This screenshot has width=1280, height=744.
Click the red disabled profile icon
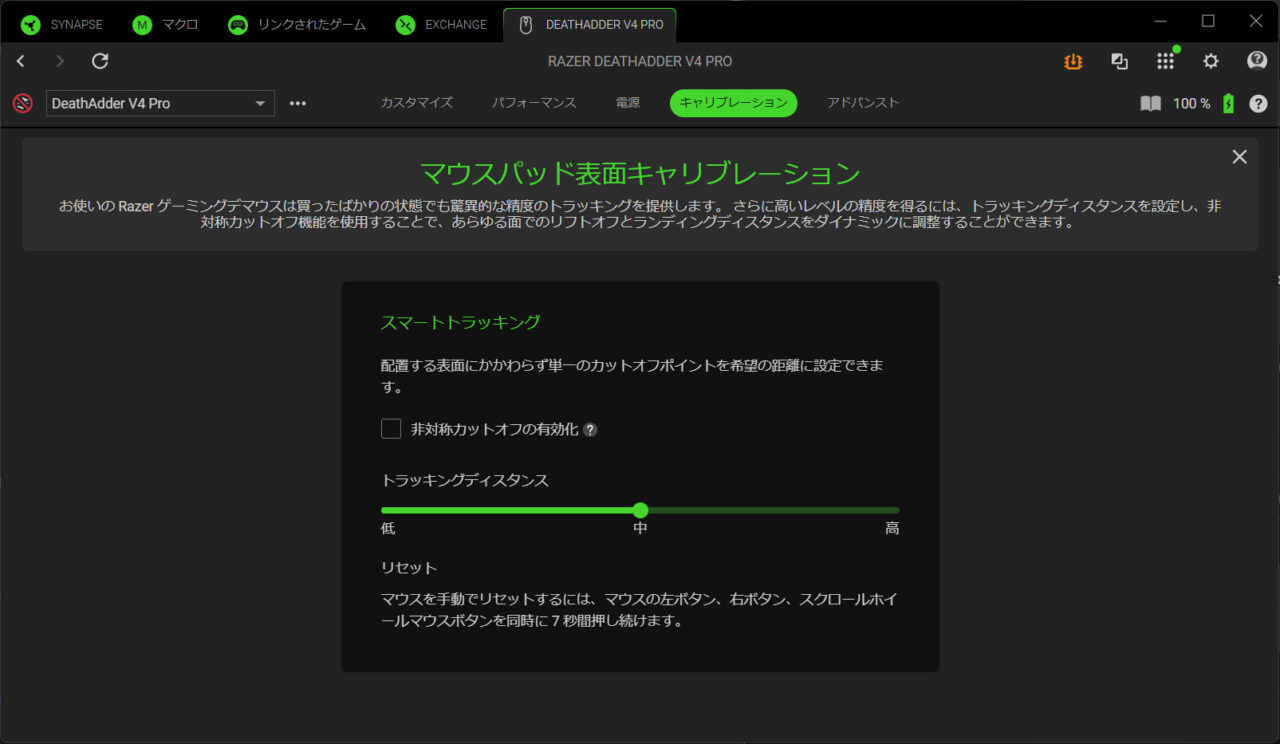point(23,103)
